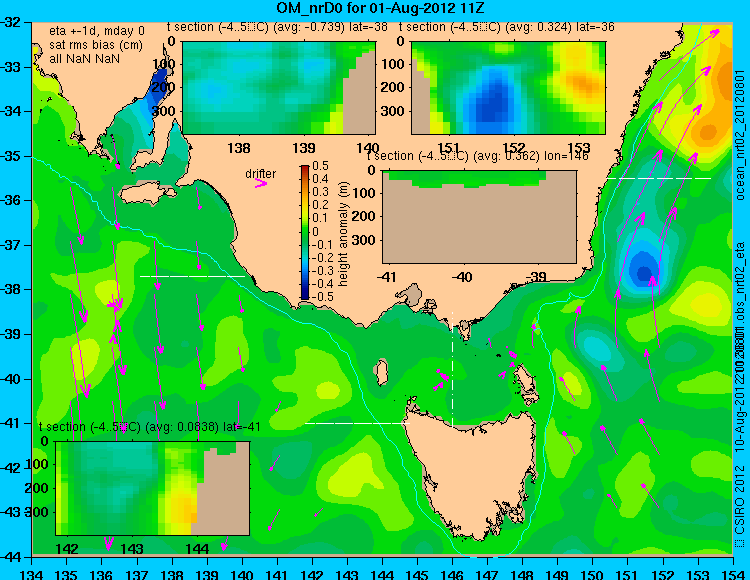Click the '143' tick label in lat=-41 inset

(x=132, y=548)
